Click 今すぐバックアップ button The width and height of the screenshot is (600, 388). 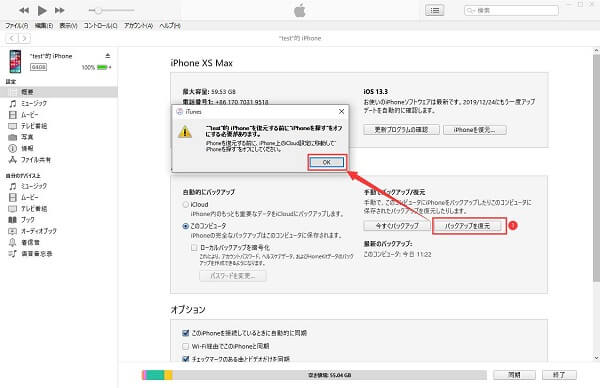tap(397, 226)
